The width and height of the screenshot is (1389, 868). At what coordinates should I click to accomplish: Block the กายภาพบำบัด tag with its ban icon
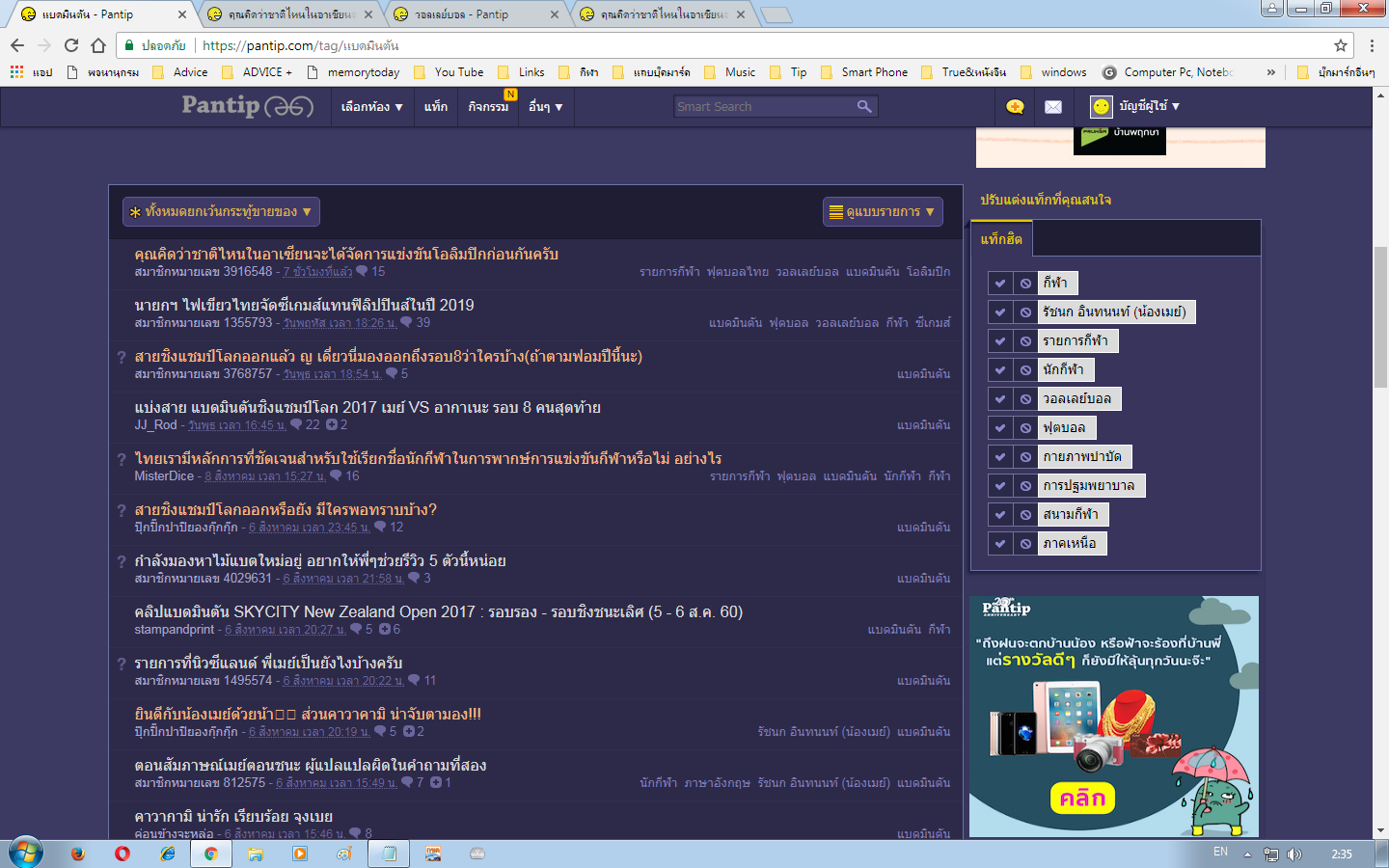[1025, 457]
